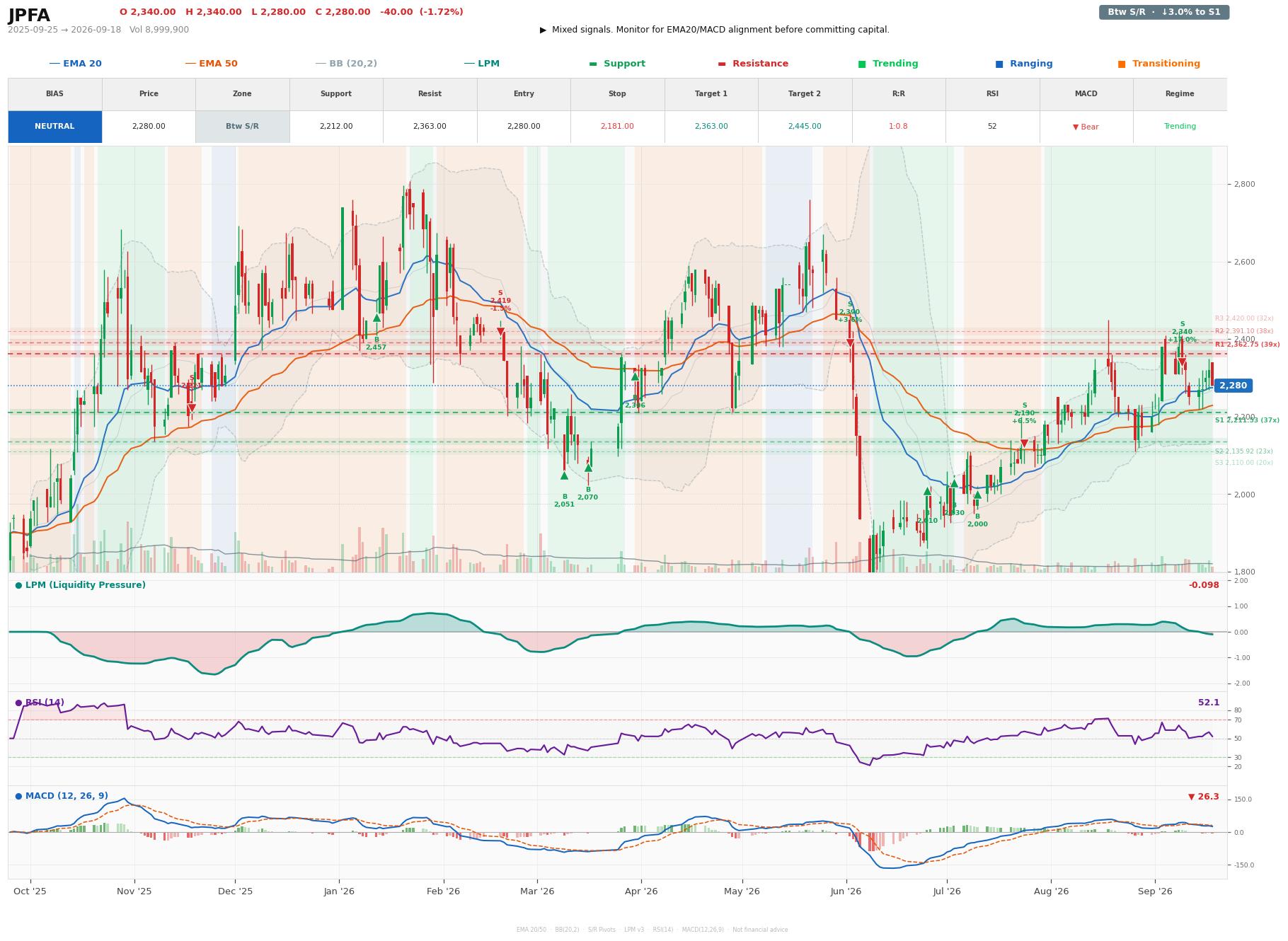1288x941 pixels.
Task: Click the Ranging regime legend swatch
Action: [999, 64]
